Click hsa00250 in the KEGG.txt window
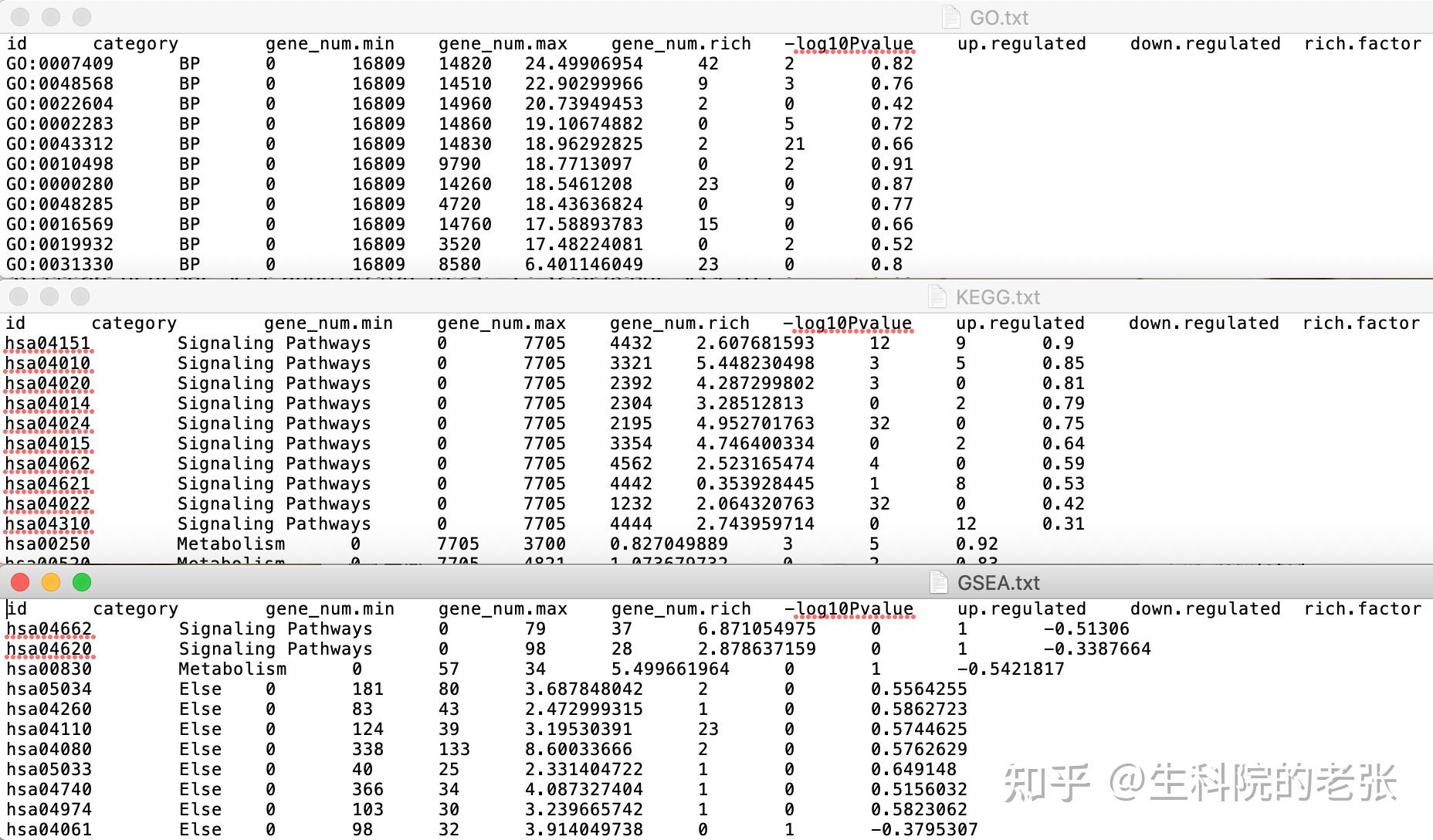 click(x=48, y=544)
